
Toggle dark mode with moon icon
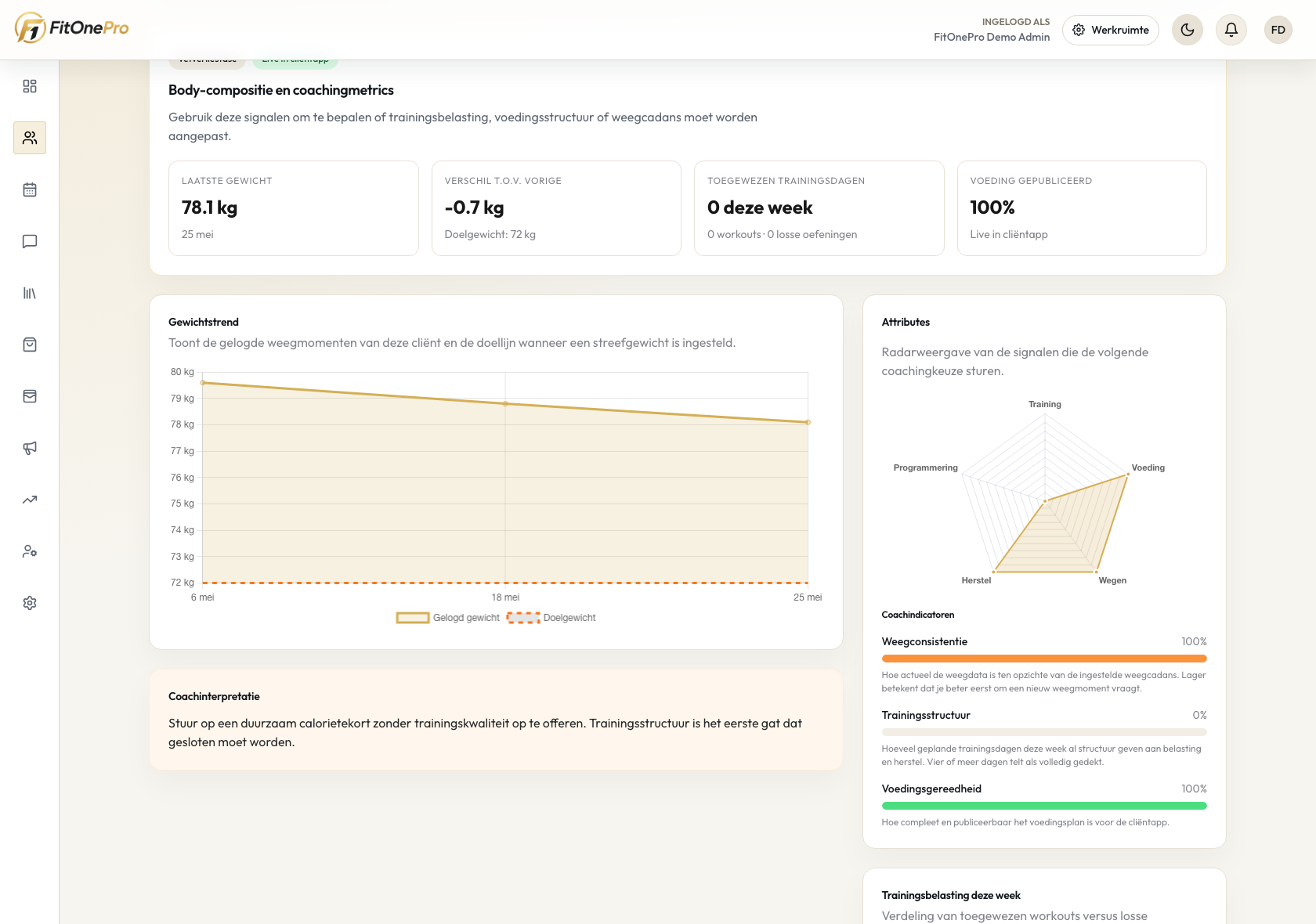point(1188,30)
